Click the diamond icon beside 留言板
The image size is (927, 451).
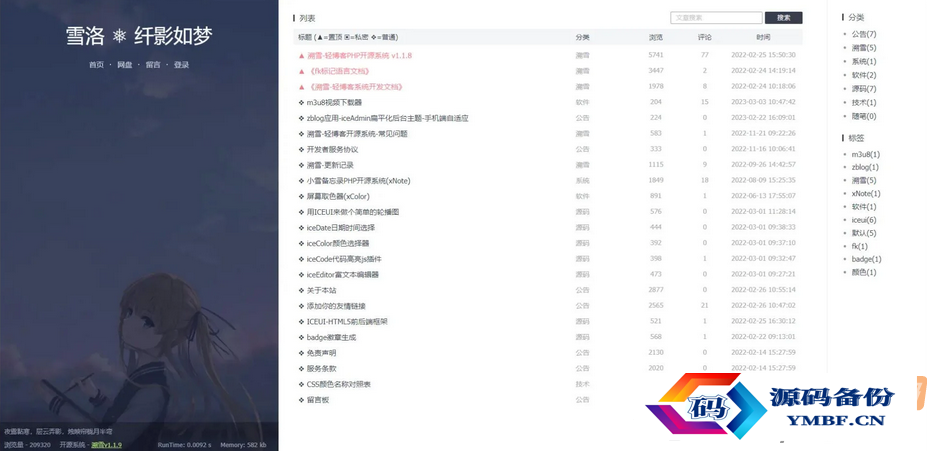pos(302,400)
